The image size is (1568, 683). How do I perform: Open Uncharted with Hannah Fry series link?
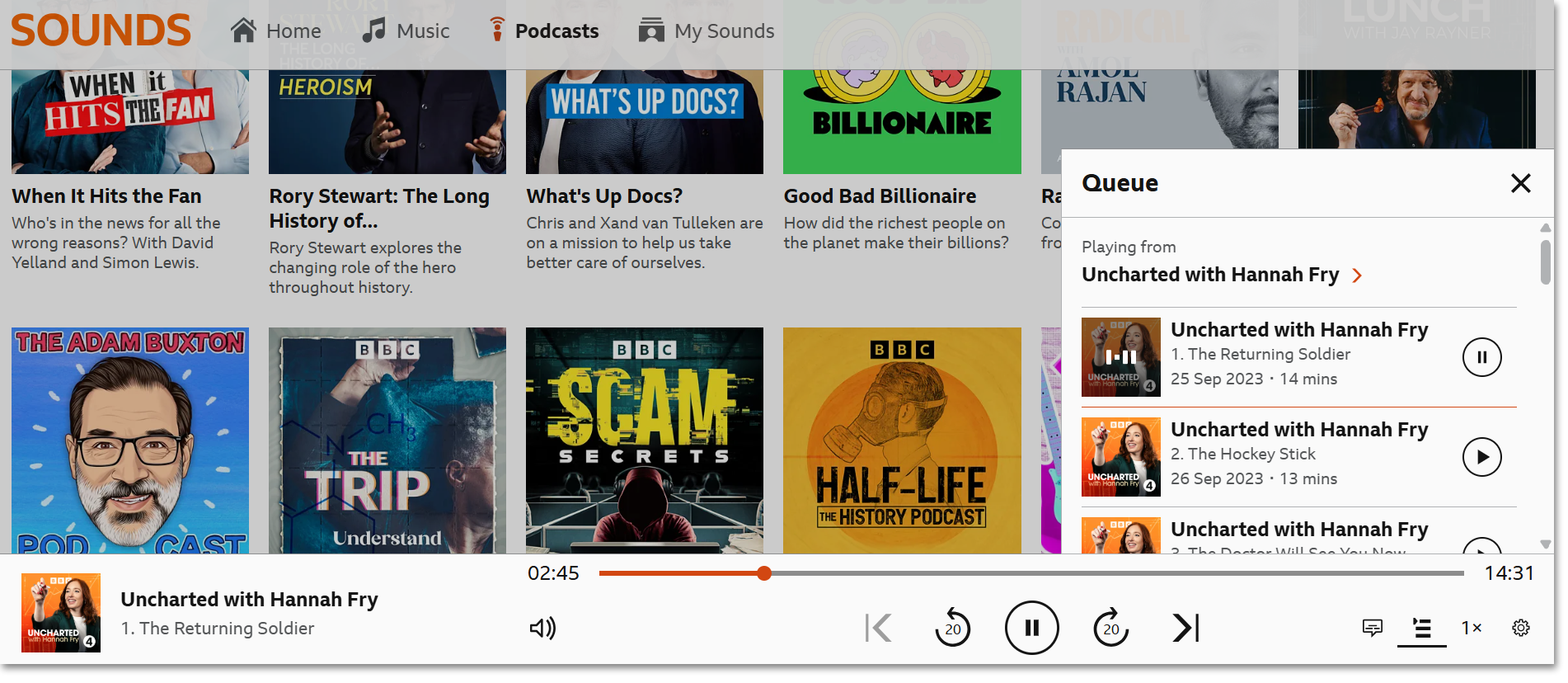pyautogui.click(x=1210, y=275)
